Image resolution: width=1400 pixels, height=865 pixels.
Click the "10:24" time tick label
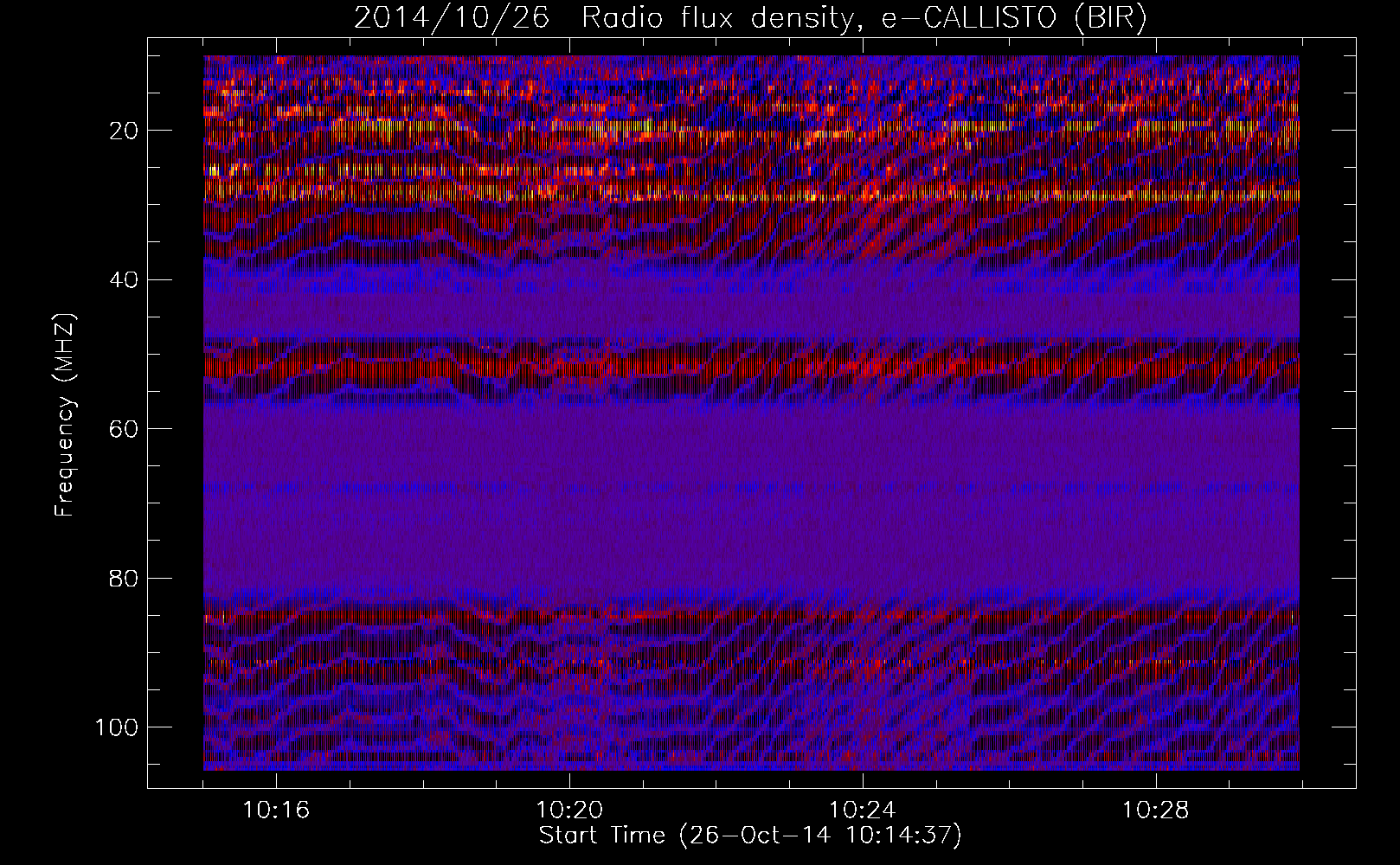point(863,811)
